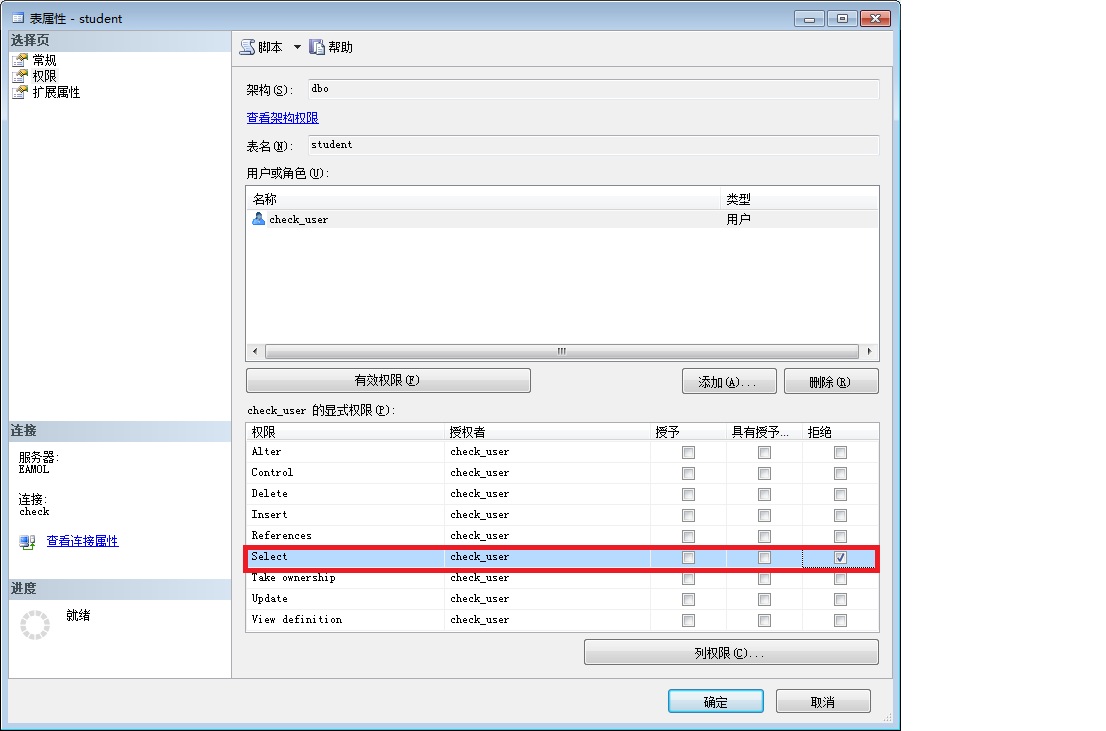Click the check_user user icon in list
This screenshot has width=1106, height=731.
pyautogui.click(x=259, y=219)
